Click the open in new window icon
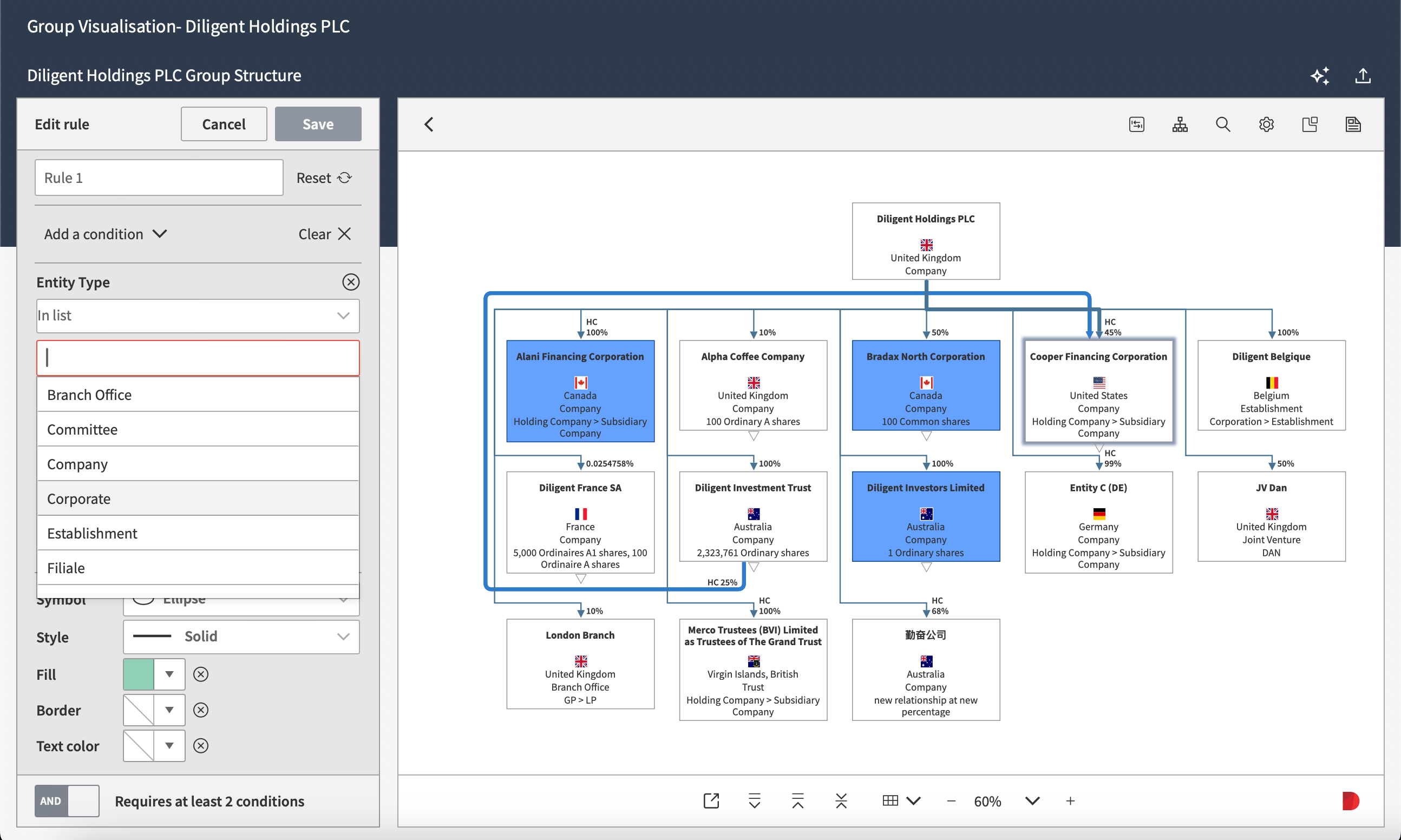The height and width of the screenshot is (840, 1401). tap(711, 800)
